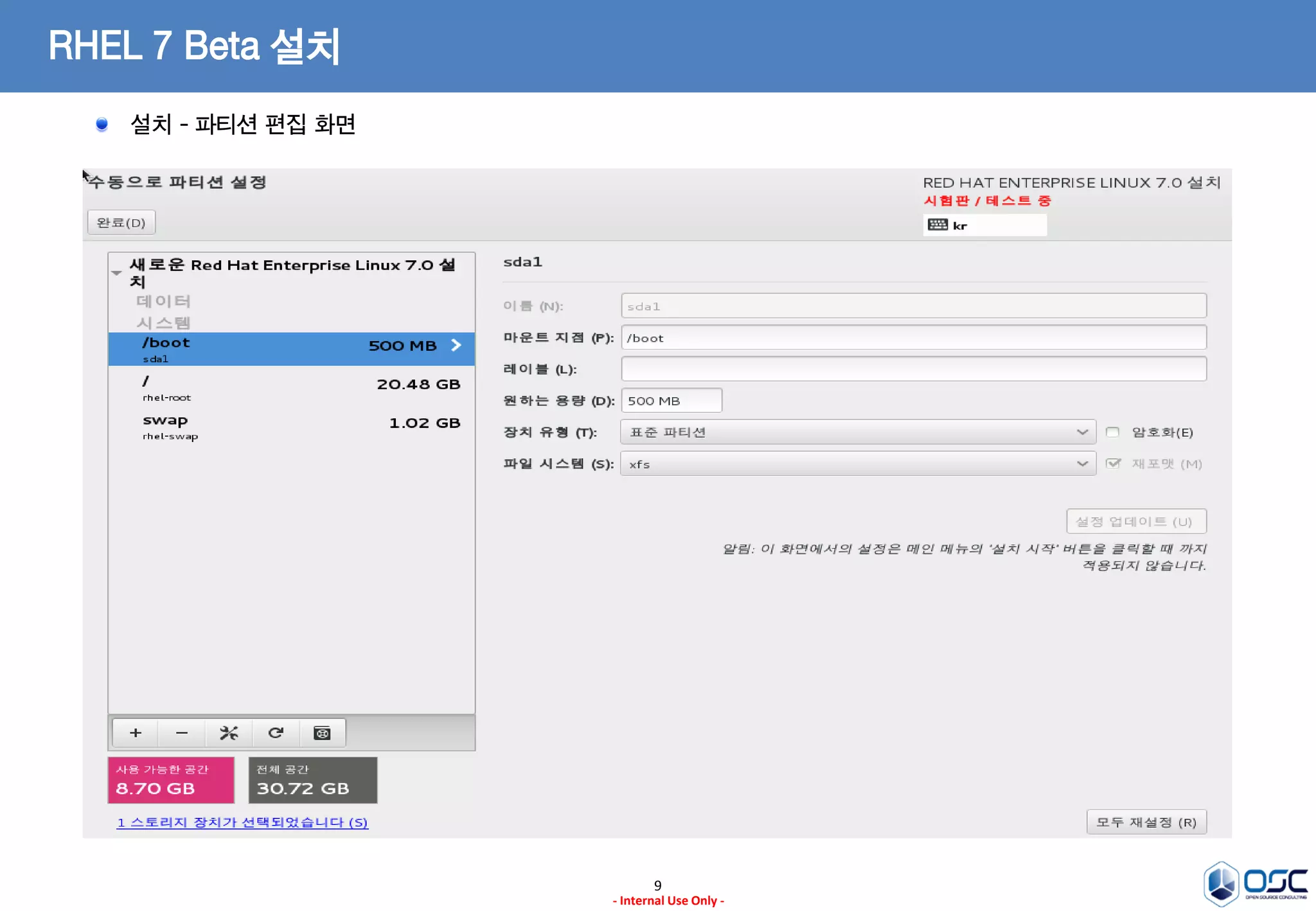
Task: Click the 시험판 / 테스트 중 red text
Action: point(987,200)
